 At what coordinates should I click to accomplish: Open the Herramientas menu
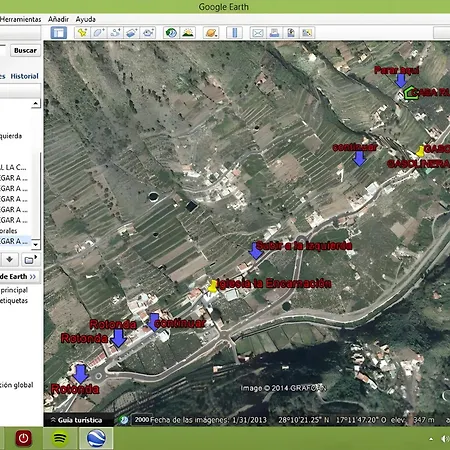[20, 19]
